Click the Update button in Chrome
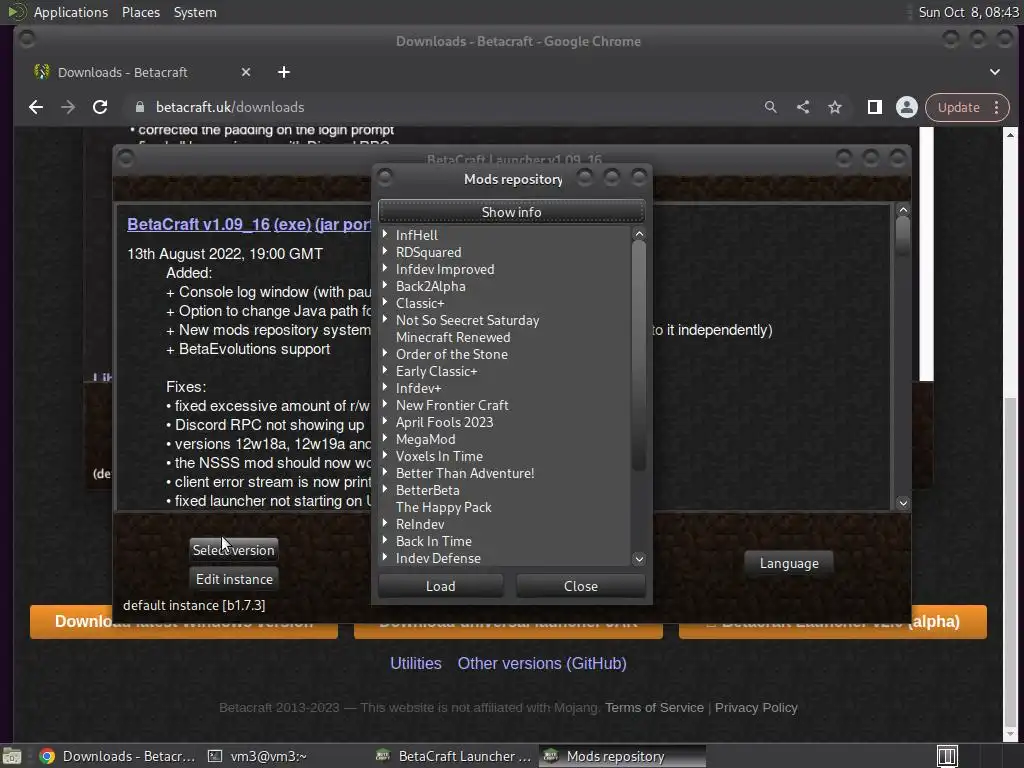The image size is (1024, 768). (x=959, y=107)
